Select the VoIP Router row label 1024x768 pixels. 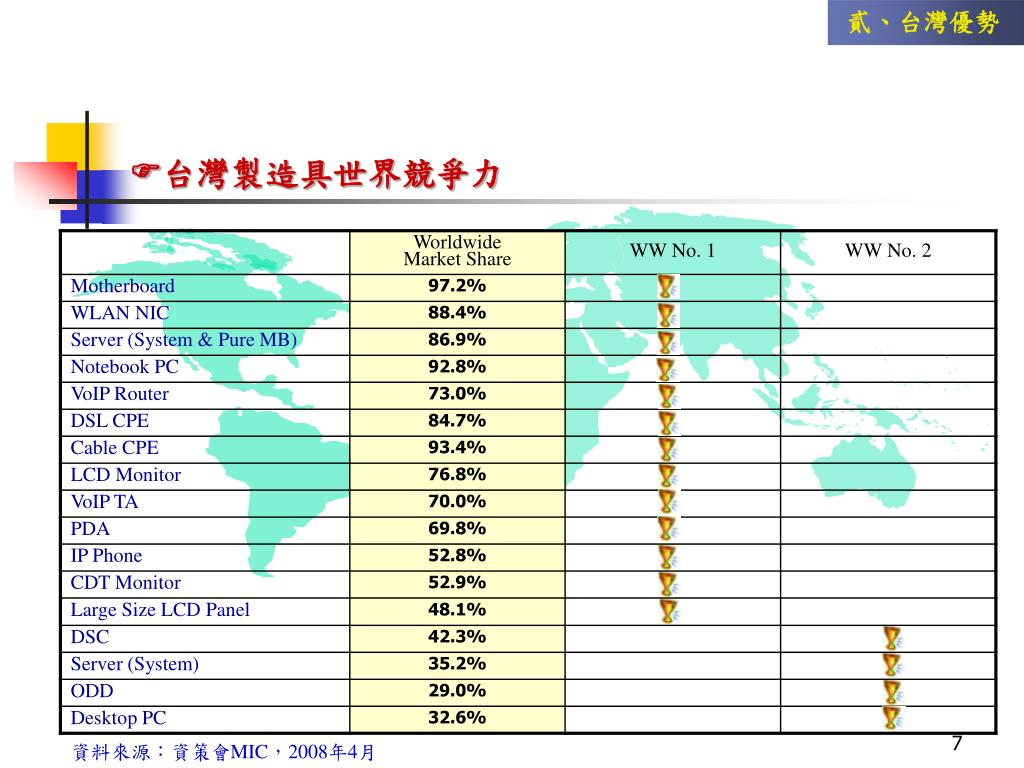tap(120, 394)
